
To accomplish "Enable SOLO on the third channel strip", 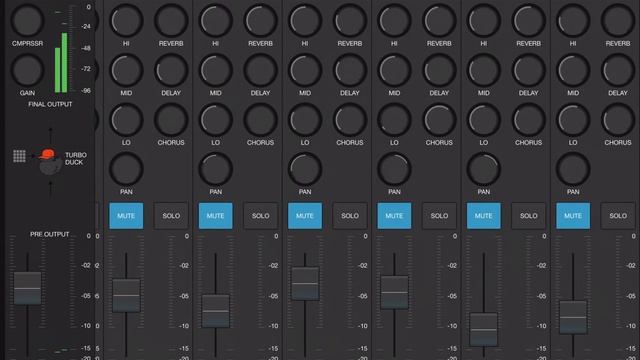I will click(350, 216).
